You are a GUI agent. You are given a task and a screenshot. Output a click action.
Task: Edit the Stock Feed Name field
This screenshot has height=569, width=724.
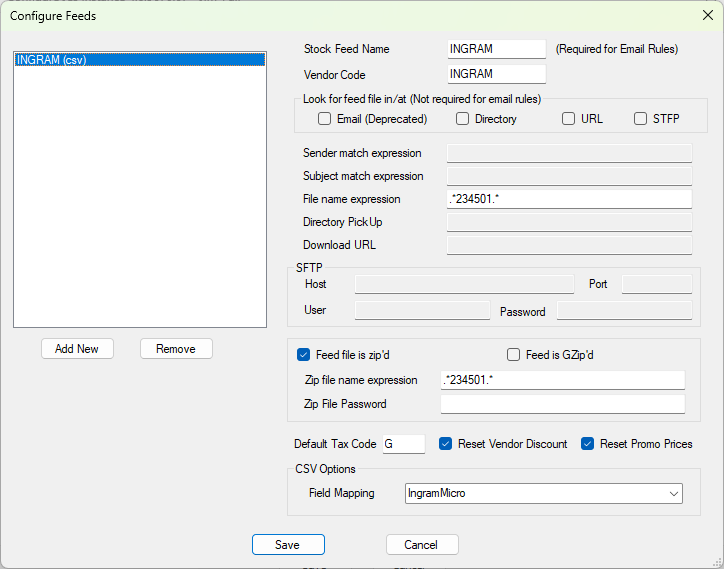coord(496,49)
